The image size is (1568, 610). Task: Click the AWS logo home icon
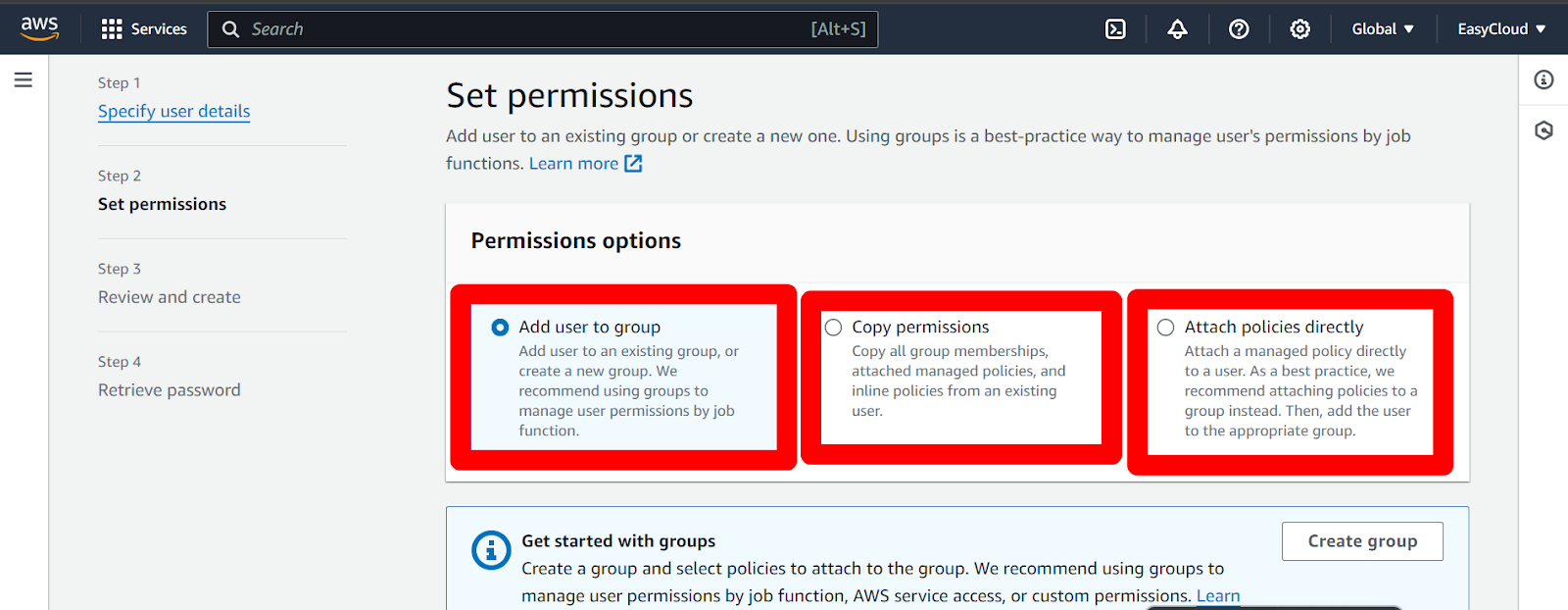click(39, 28)
